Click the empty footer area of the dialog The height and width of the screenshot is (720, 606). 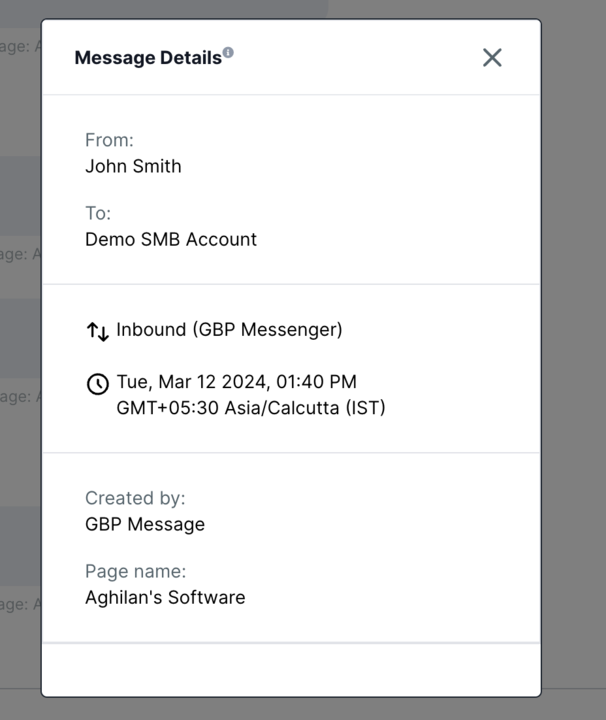pyautogui.click(x=292, y=669)
